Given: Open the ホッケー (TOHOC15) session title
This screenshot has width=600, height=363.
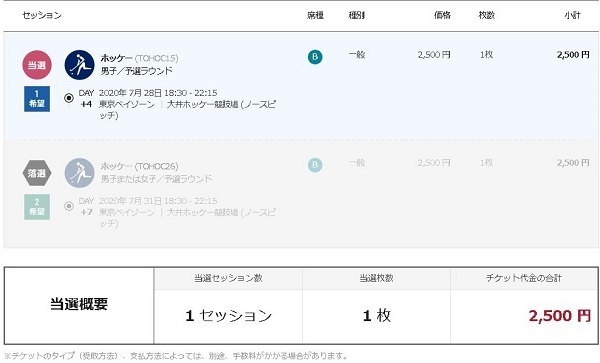Looking at the screenshot, I should 139,58.
